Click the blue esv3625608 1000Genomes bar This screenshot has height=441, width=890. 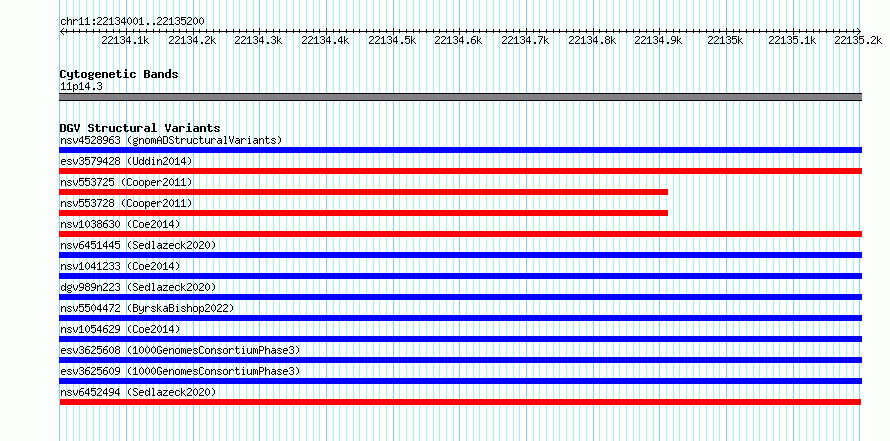point(460,360)
